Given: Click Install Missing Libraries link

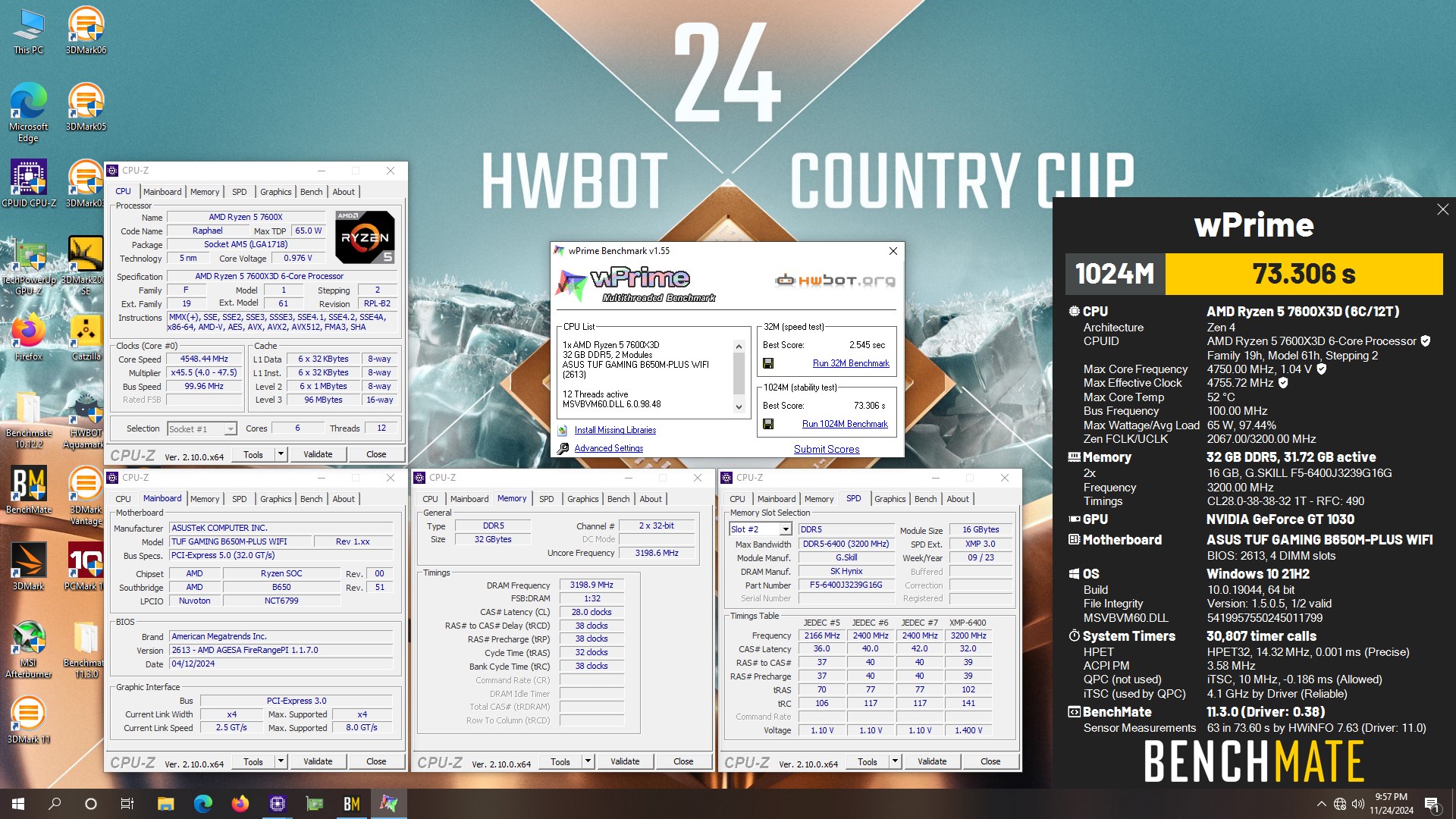Looking at the screenshot, I should click(x=615, y=430).
